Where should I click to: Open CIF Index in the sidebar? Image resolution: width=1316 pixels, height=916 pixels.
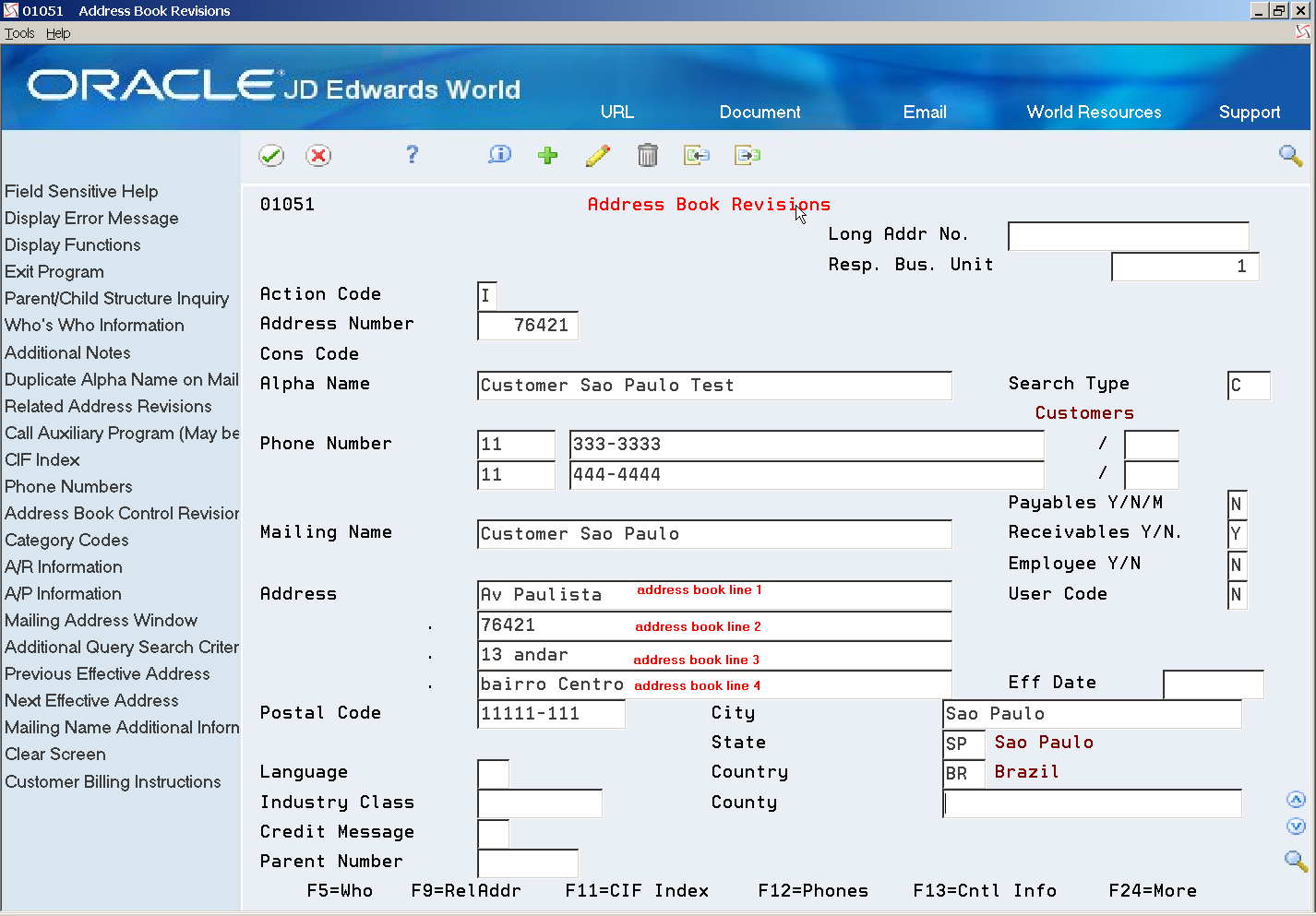tap(42, 459)
